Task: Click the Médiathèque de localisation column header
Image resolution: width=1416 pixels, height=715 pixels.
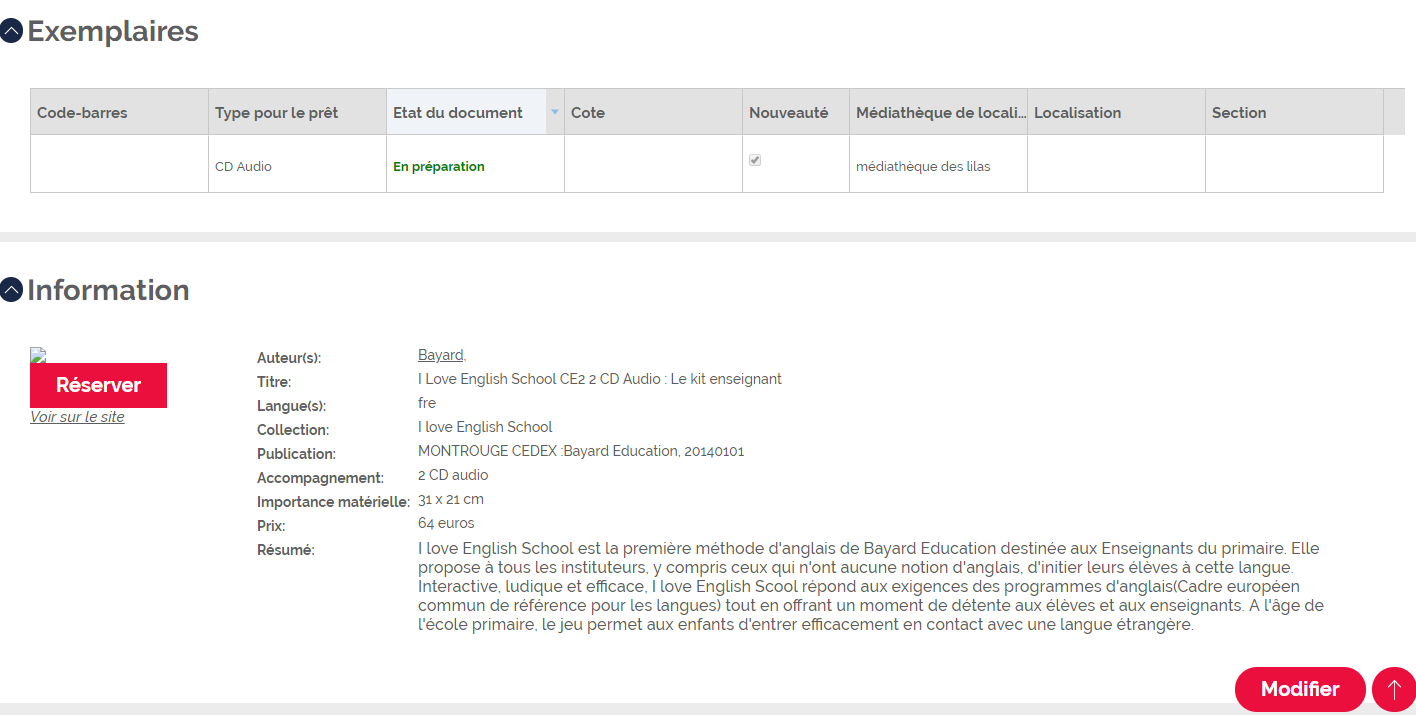Action: point(938,112)
